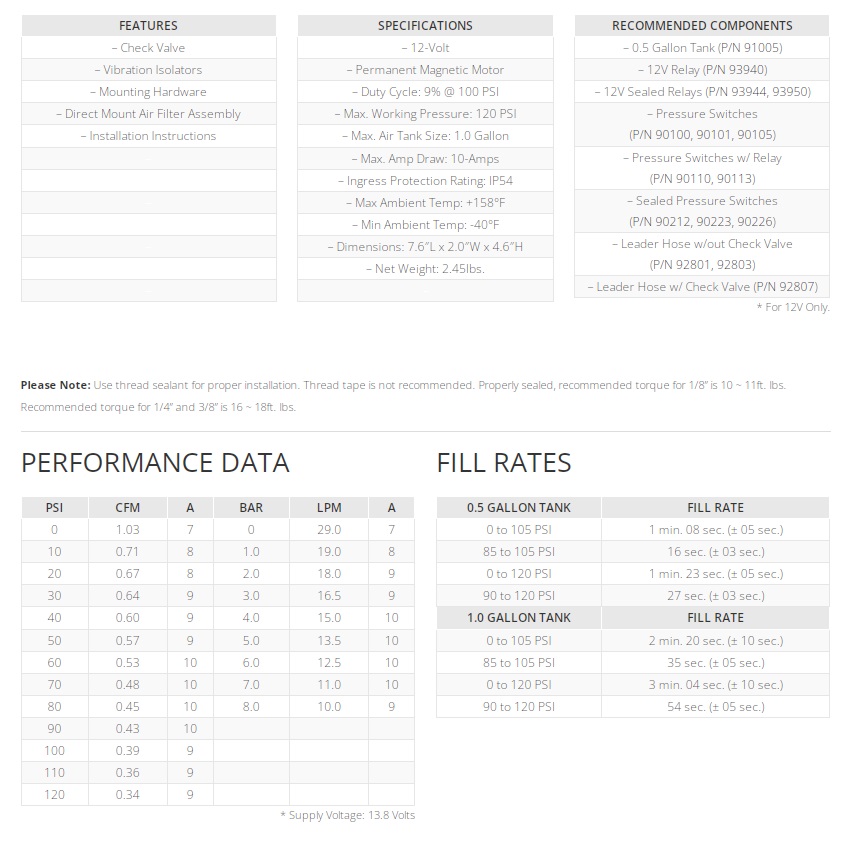Image resolution: width=862 pixels, height=847 pixels.
Task: Click the RECOMMENDED COMPONENTS table header
Action: click(702, 26)
